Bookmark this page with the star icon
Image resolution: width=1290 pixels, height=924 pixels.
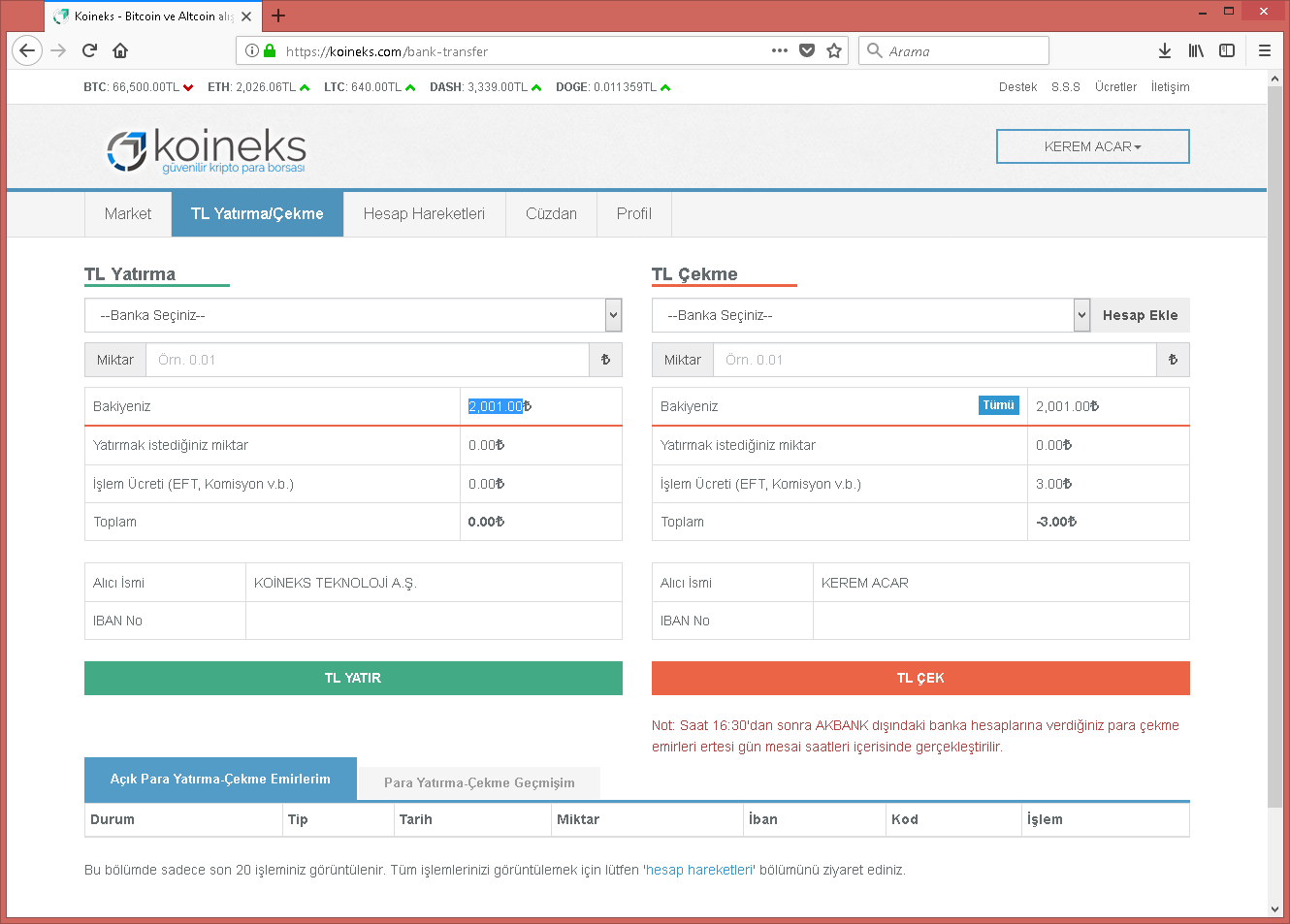pyautogui.click(x=834, y=50)
